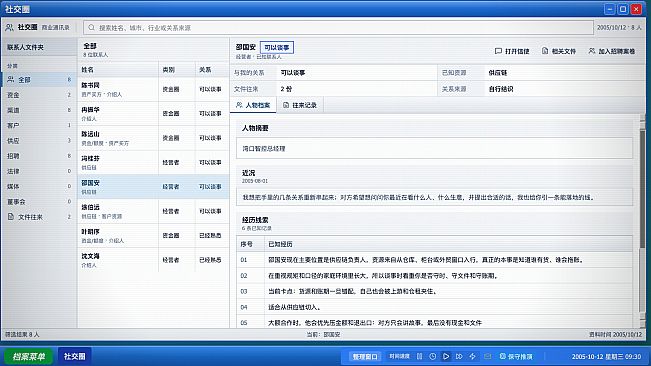Click the 相关文件 document icon
The height and width of the screenshot is (366, 651).
545,51
